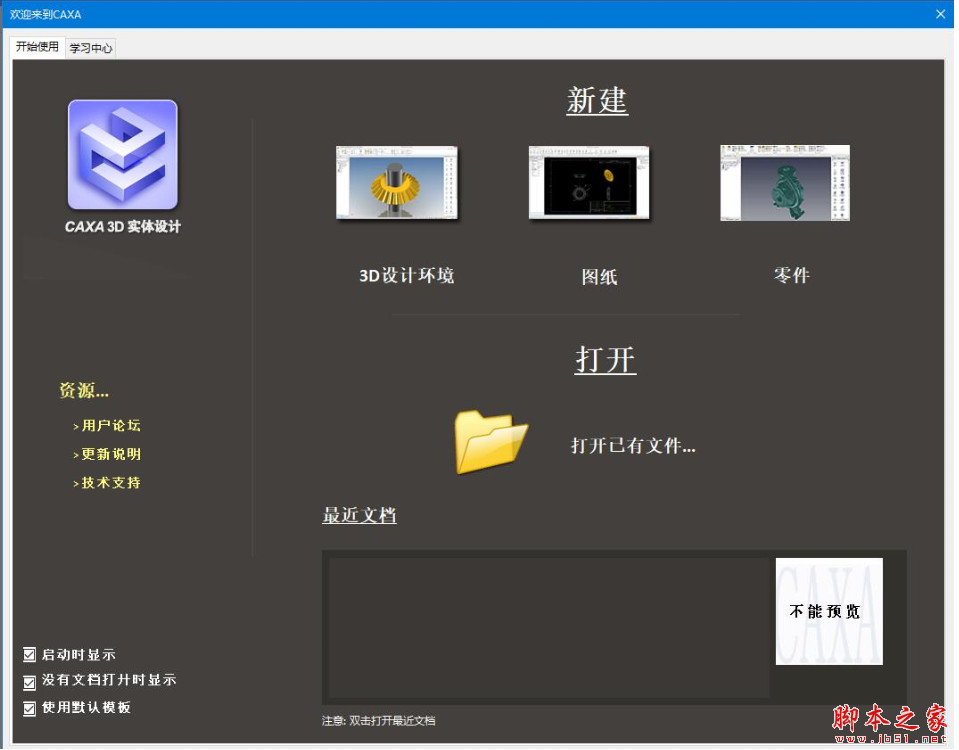Viewport: 959px width, 750px height.
Task: Open 新建 from the heading
Action: click(597, 100)
